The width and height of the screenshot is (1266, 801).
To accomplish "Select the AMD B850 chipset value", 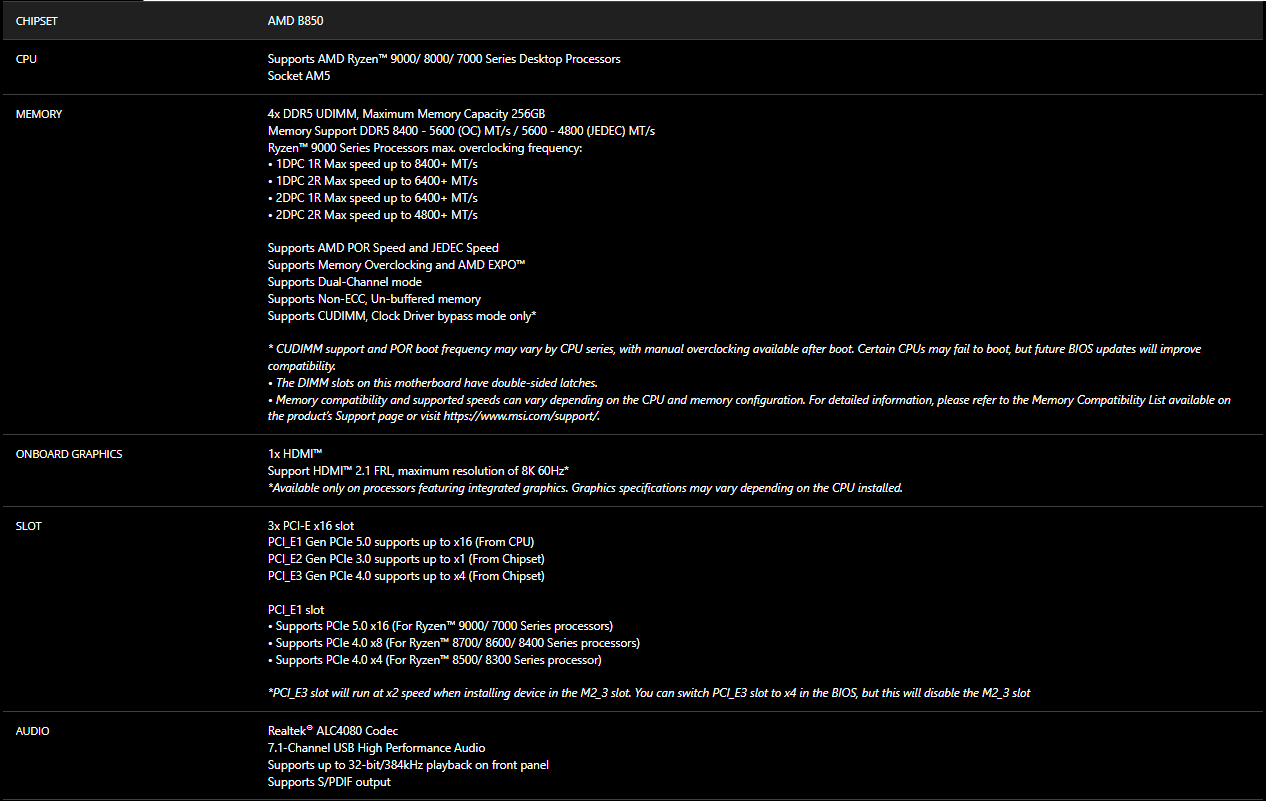I will click(296, 20).
